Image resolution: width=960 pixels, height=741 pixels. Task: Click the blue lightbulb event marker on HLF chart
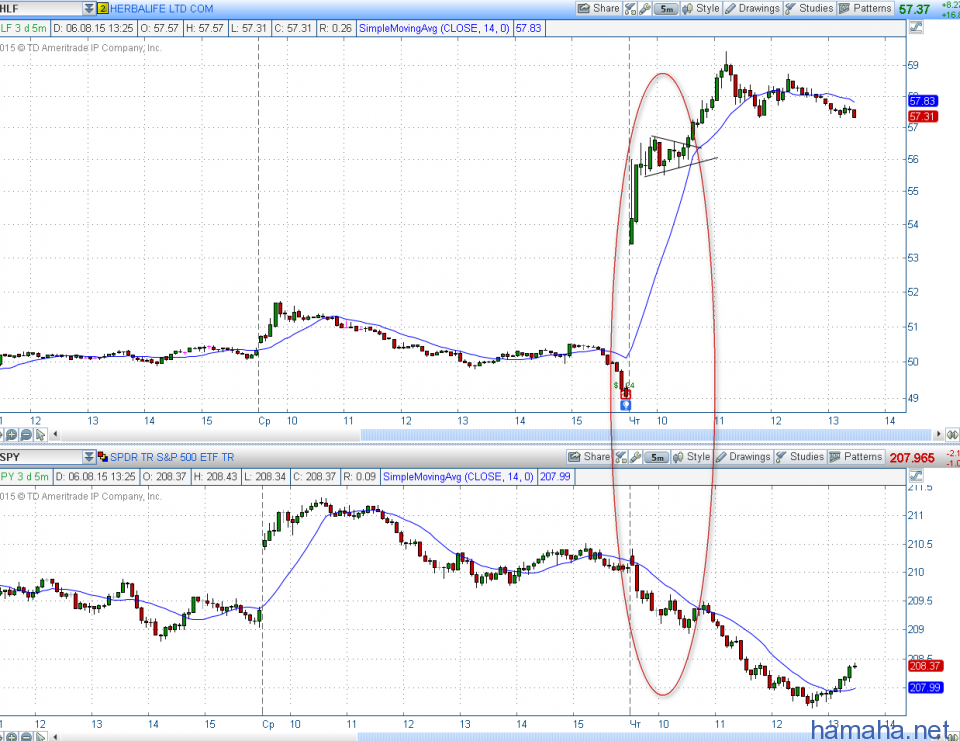coord(626,405)
